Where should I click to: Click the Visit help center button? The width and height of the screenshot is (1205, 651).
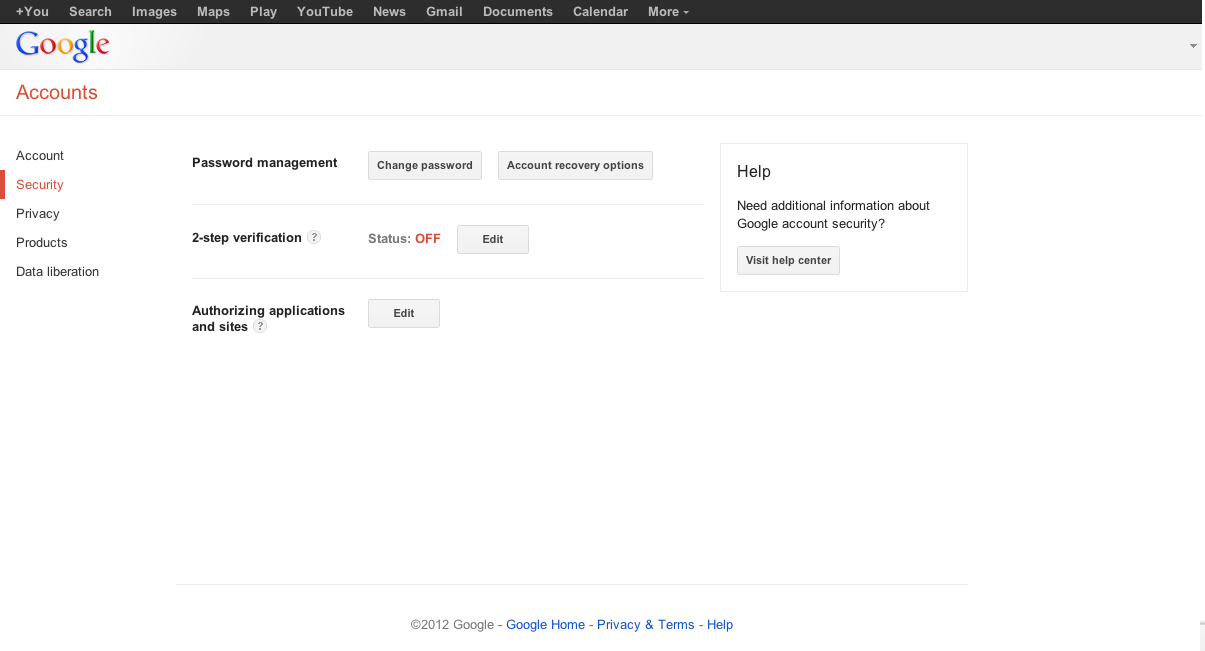point(788,261)
